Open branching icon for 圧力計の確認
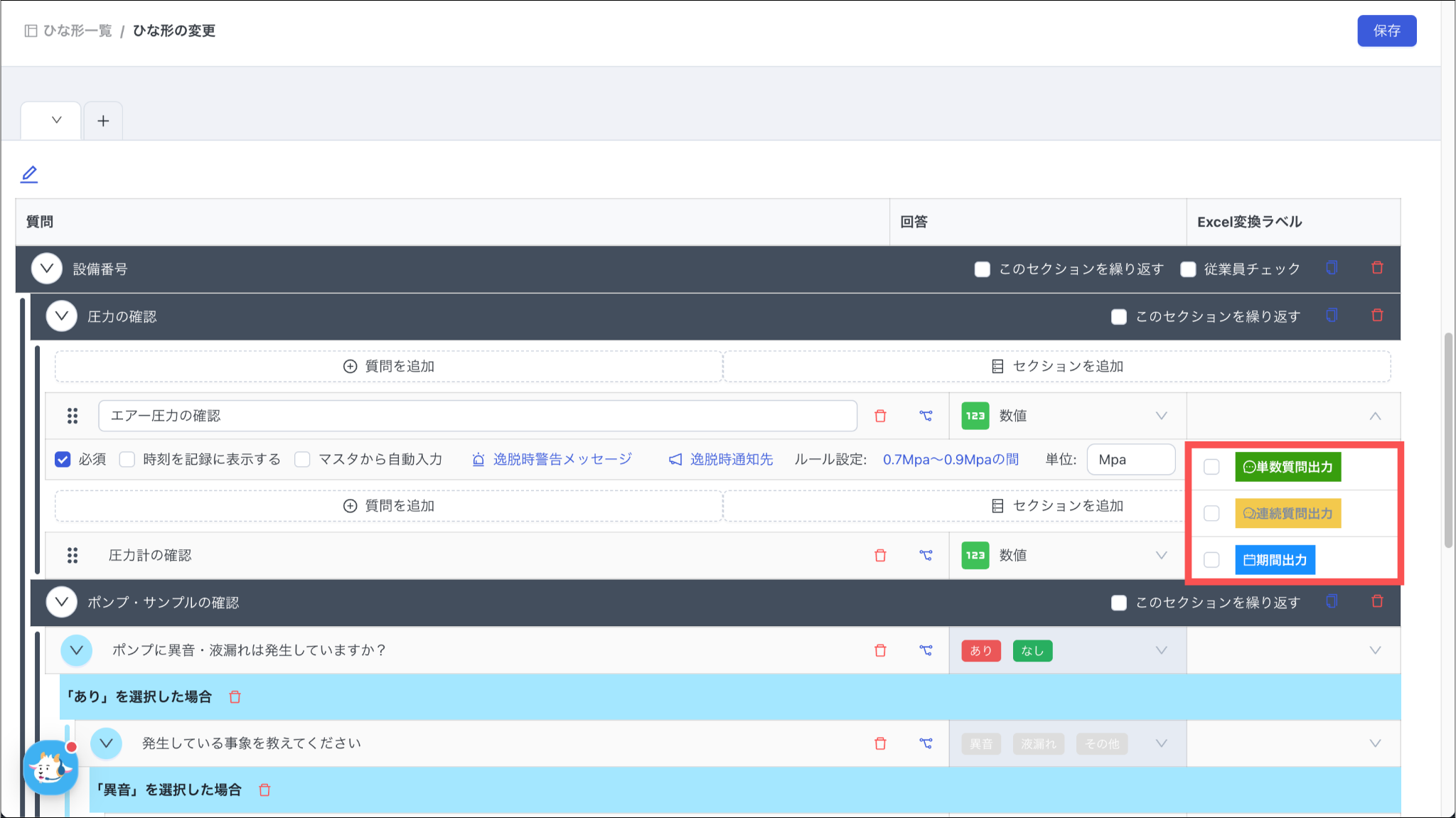 pos(926,555)
